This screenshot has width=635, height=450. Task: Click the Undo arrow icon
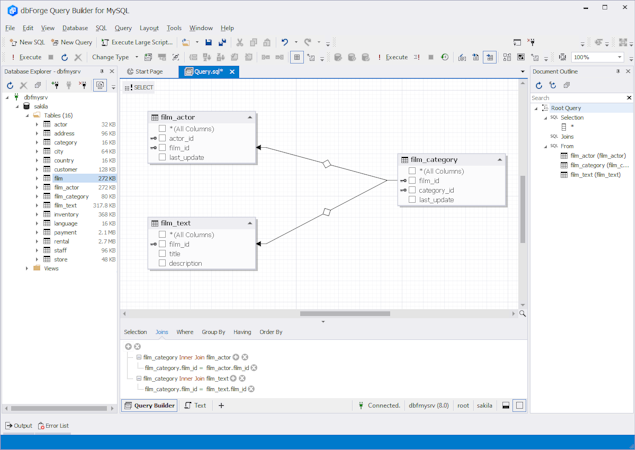284,43
